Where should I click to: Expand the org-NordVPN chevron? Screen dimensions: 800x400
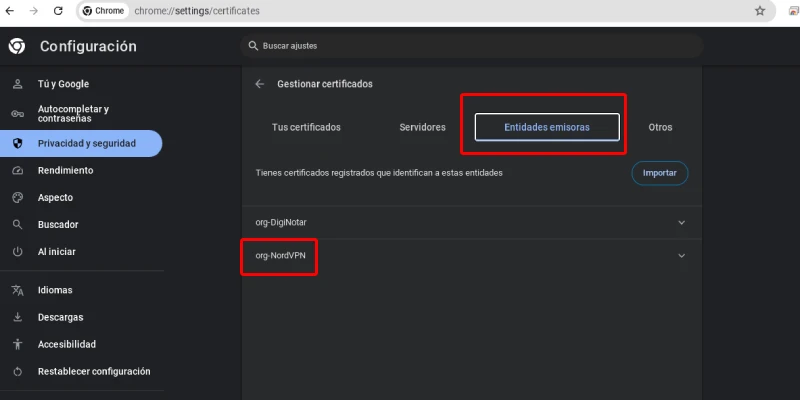[682, 256]
